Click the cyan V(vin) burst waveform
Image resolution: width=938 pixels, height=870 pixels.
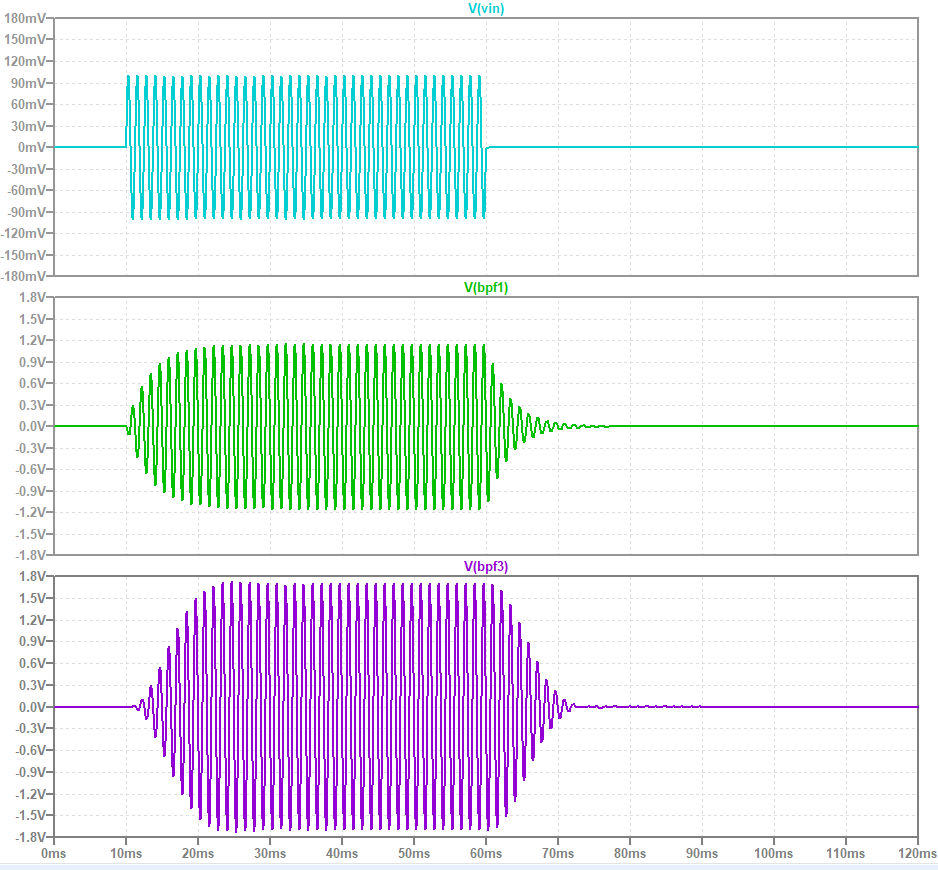coord(300,147)
